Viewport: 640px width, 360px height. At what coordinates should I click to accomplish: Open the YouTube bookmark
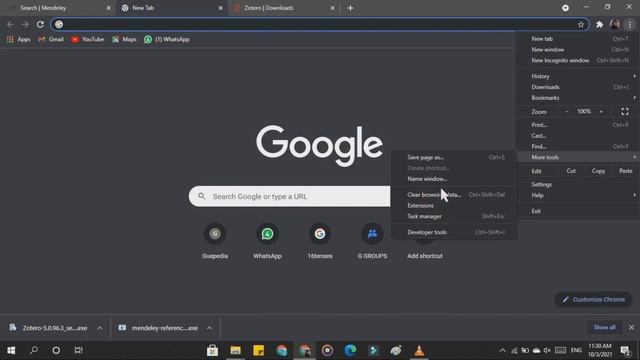click(x=87, y=40)
